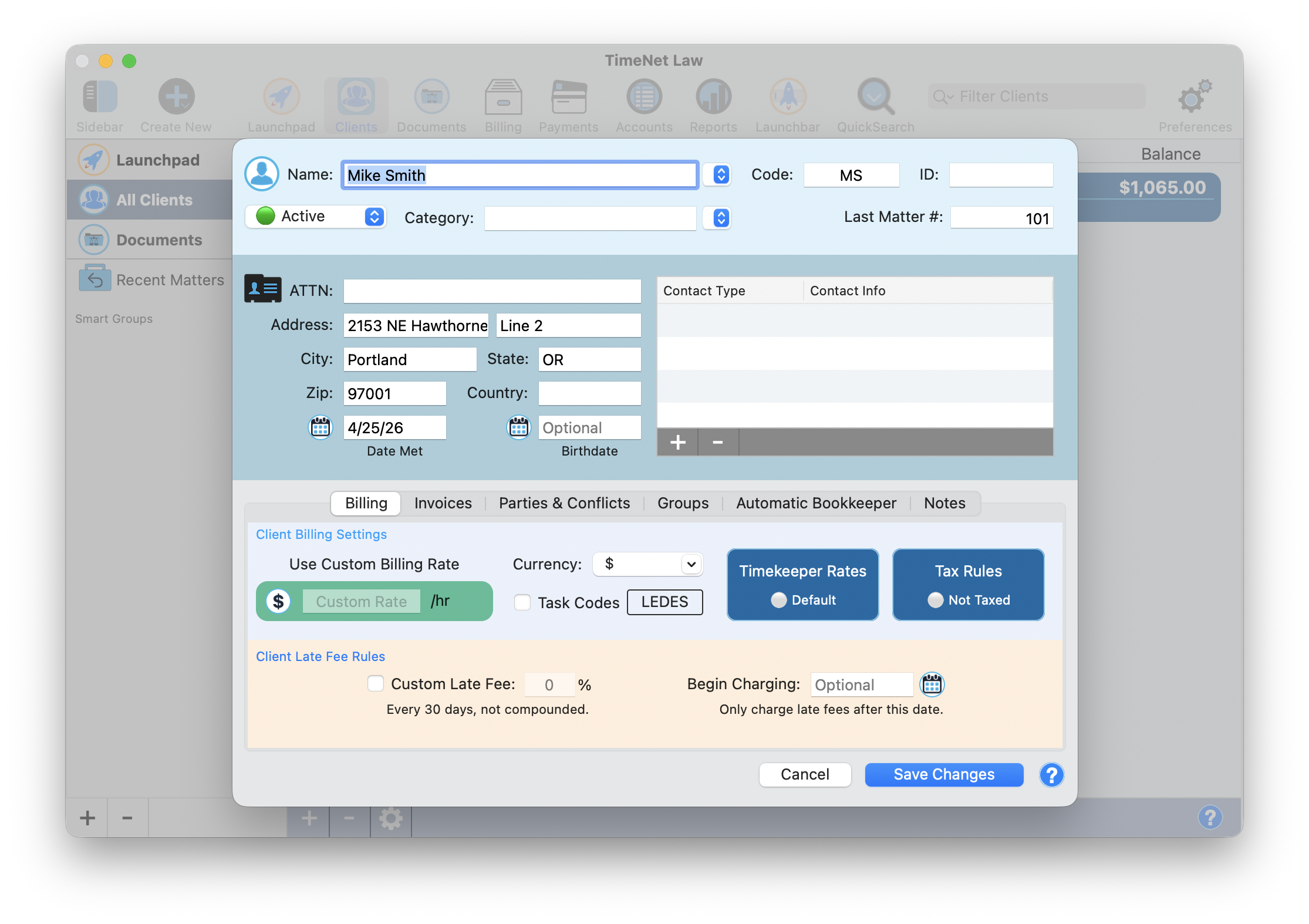
Task: Select Launchpad in the sidebar
Action: click(150, 160)
